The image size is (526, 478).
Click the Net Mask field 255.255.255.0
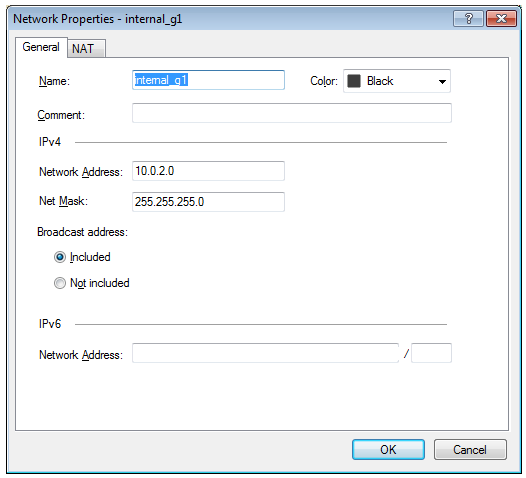208,202
